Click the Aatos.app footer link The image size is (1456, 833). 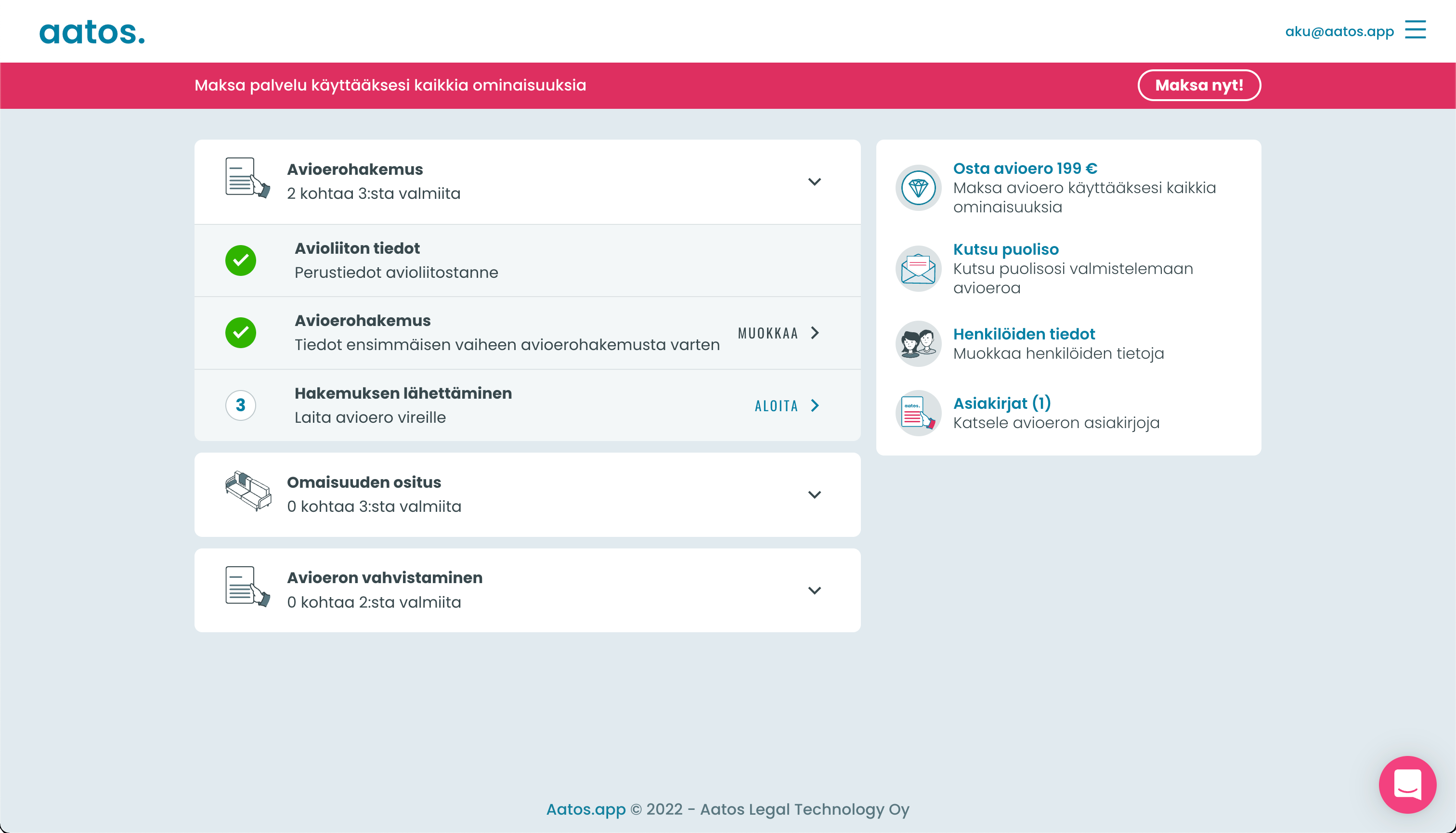pyautogui.click(x=586, y=809)
